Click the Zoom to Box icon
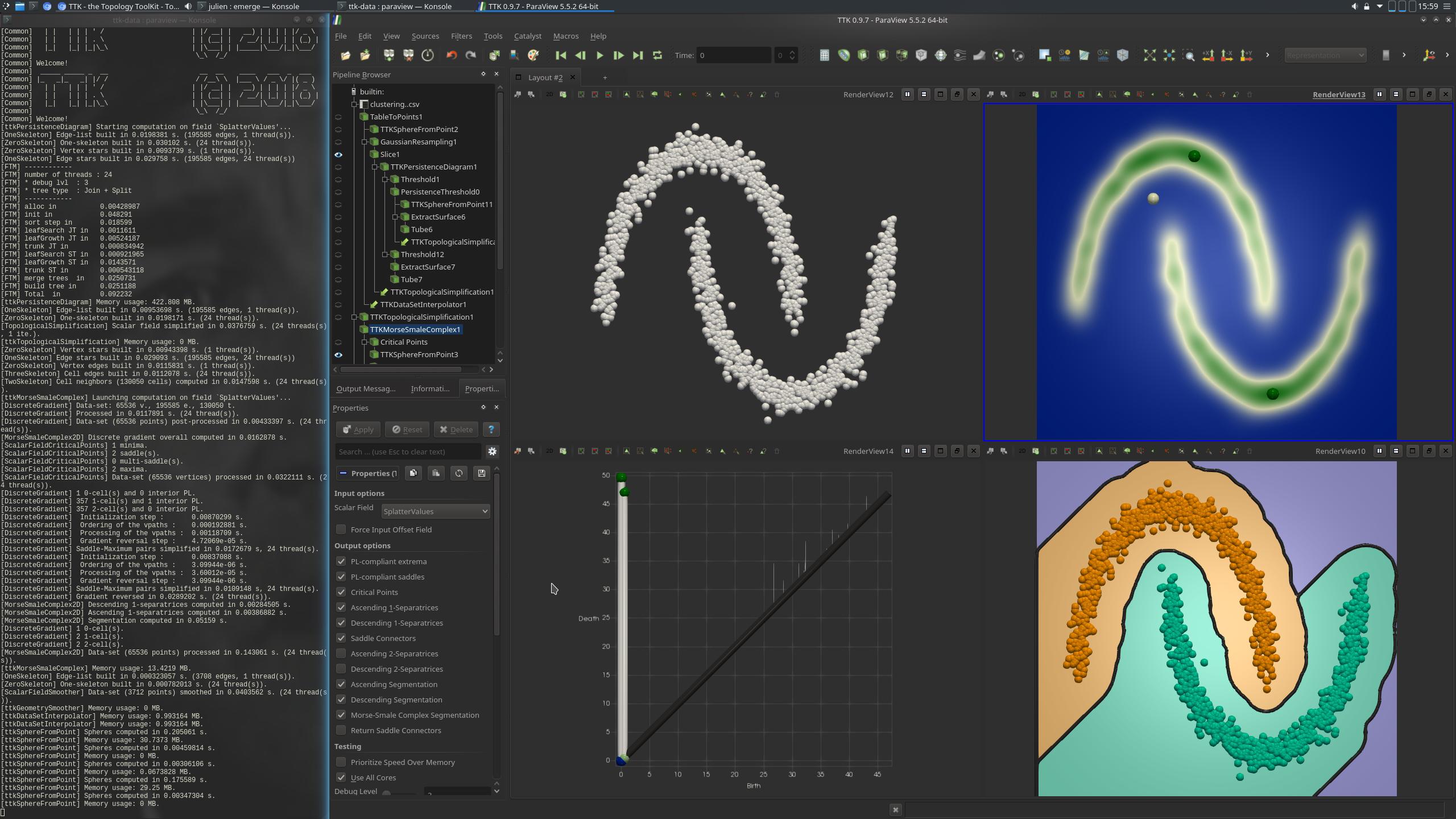Image resolution: width=1456 pixels, height=819 pixels. click(x=1188, y=55)
